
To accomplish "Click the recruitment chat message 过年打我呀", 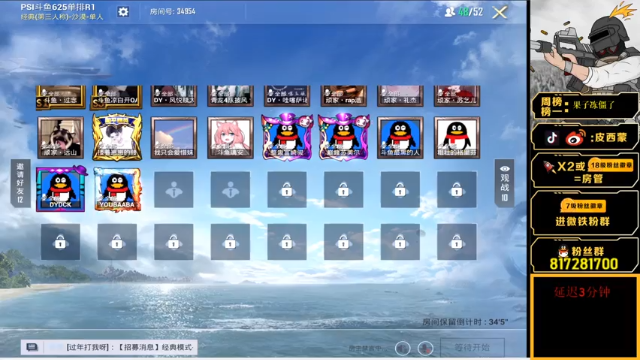I will pyautogui.click(x=130, y=347).
